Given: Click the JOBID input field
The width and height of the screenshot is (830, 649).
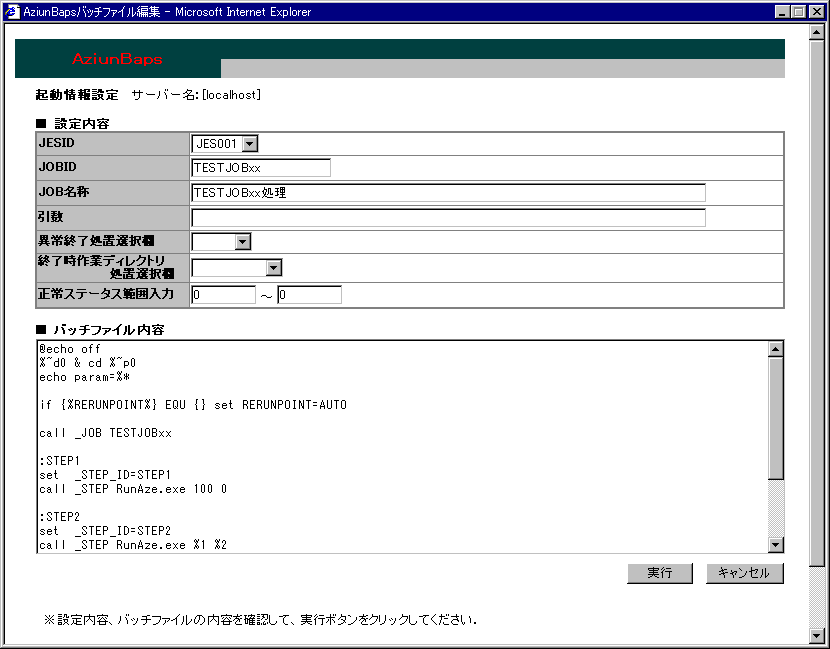Looking at the screenshot, I should tap(261, 168).
